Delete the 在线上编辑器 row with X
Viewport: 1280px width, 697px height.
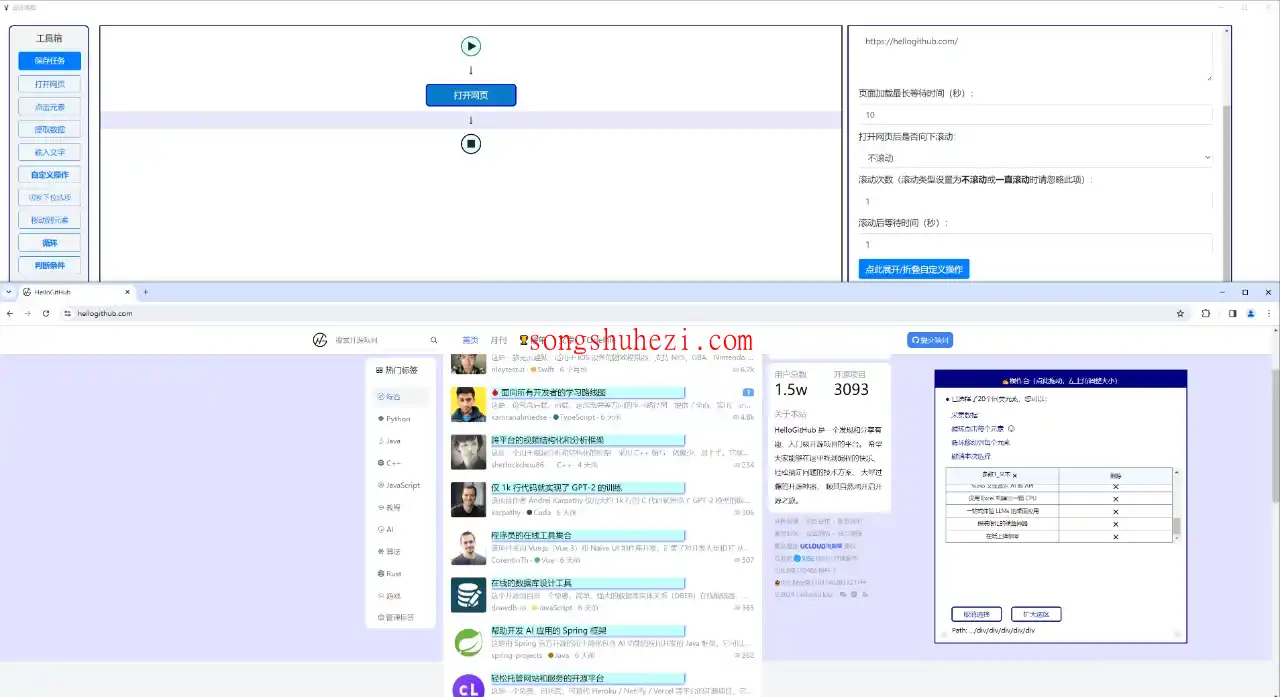point(1116,537)
